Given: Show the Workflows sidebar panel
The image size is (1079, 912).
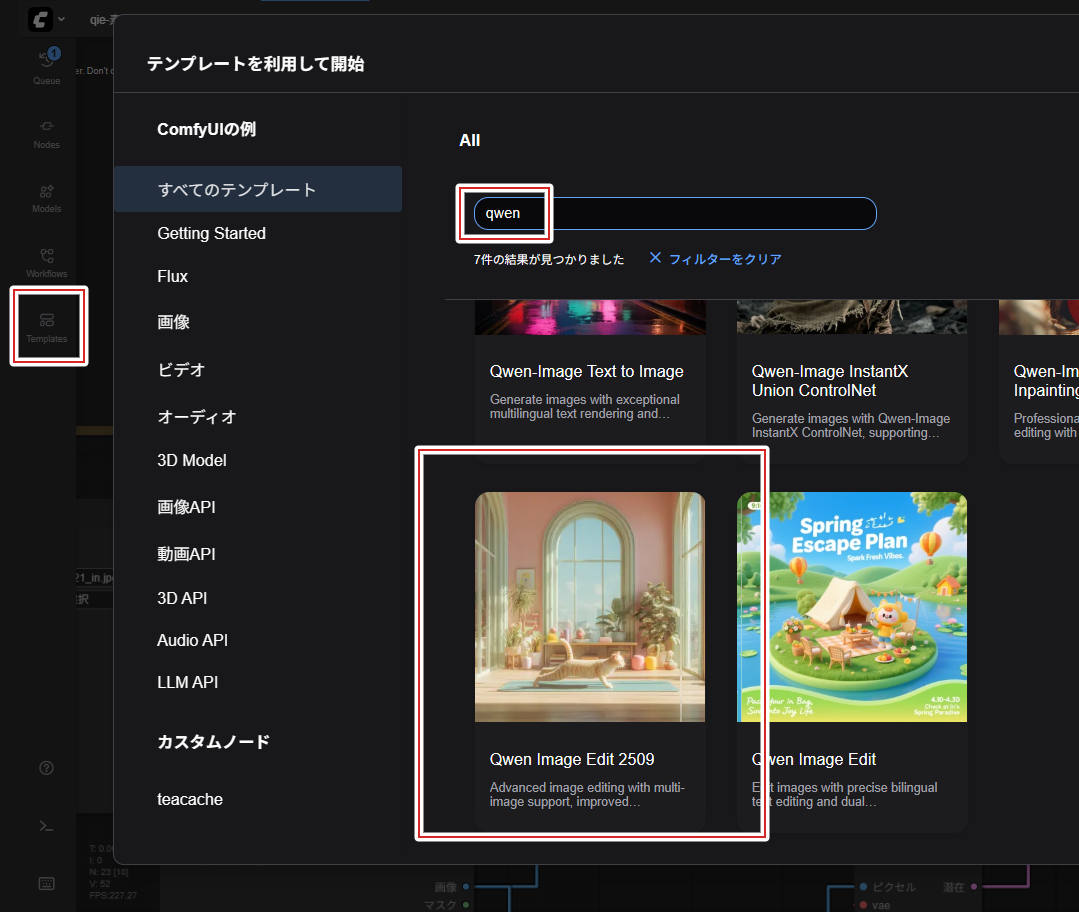Looking at the screenshot, I should (47, 261).
